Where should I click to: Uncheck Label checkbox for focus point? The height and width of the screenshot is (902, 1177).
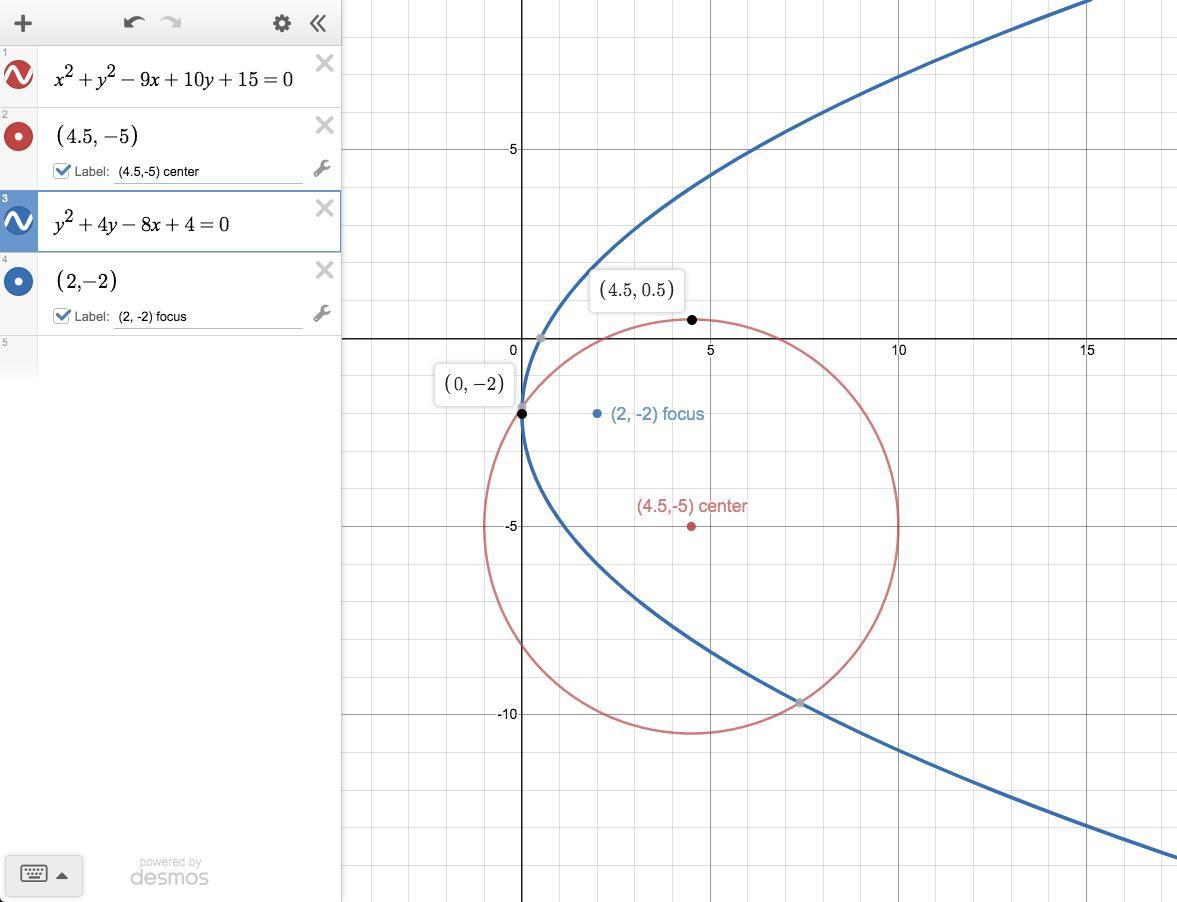(62, 316)
